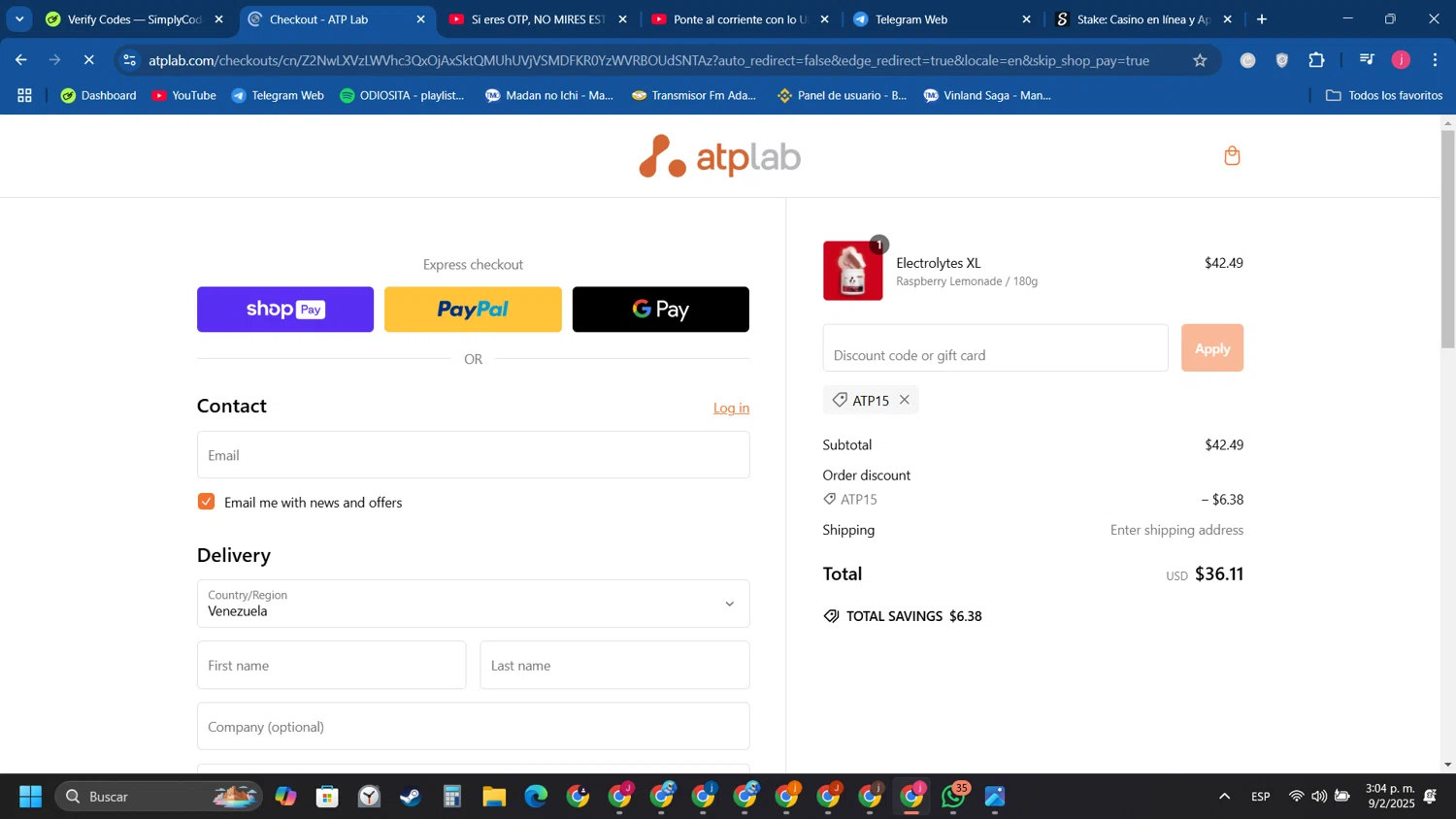
Task: Open Chrome's three-dot menu
Action: 1435,60
